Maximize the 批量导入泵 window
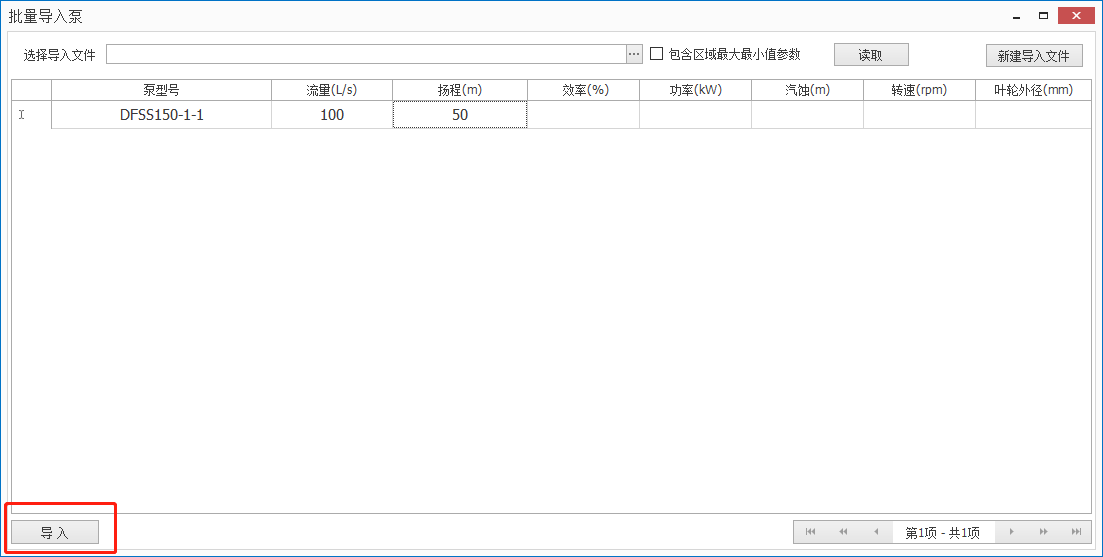 1044,15
